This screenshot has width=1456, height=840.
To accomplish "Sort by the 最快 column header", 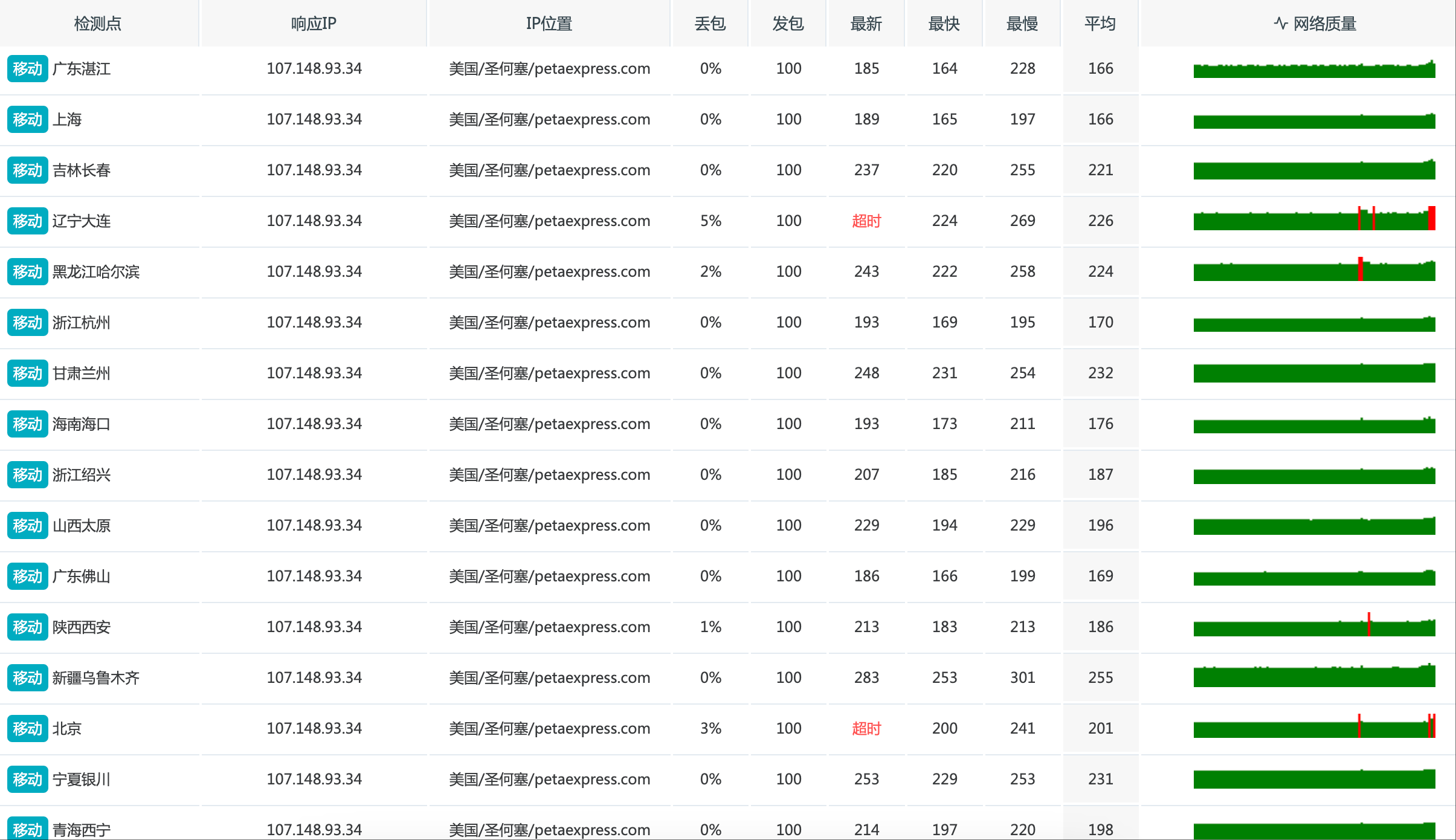I will [x=944, y=24].
